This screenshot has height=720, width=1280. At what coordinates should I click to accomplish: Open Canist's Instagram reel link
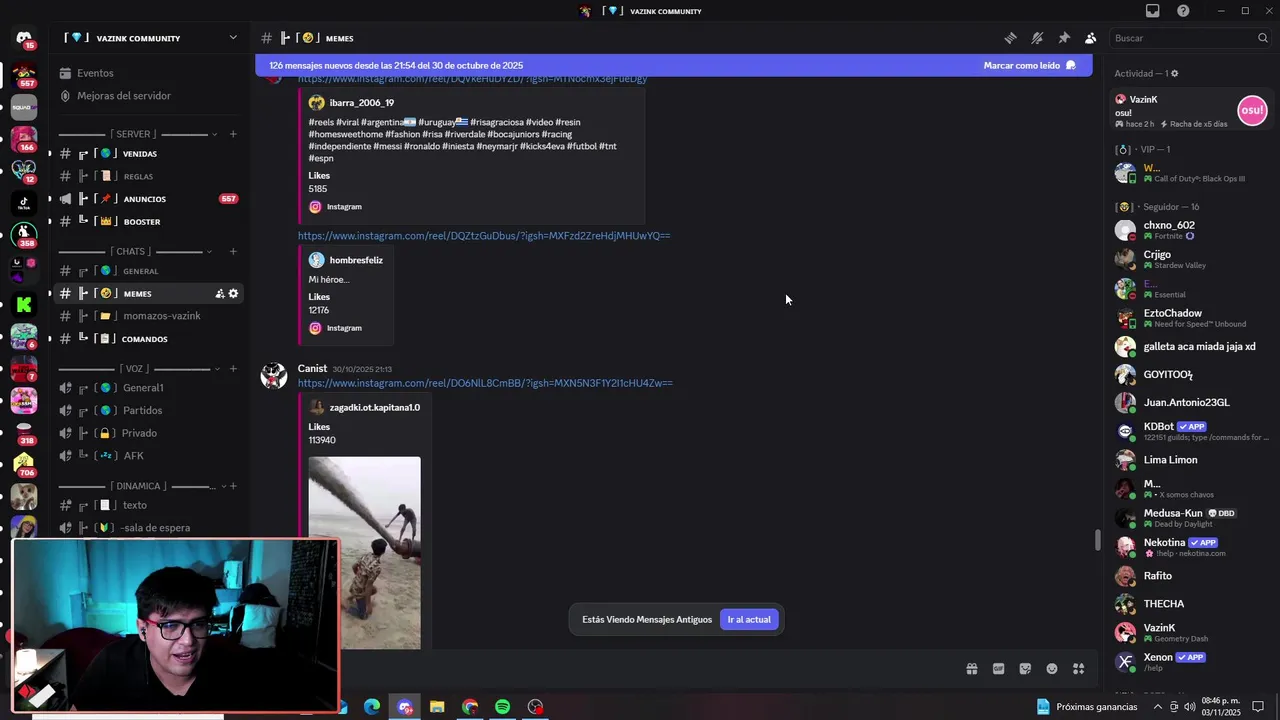pyautogui.click(x=485, y=383)
